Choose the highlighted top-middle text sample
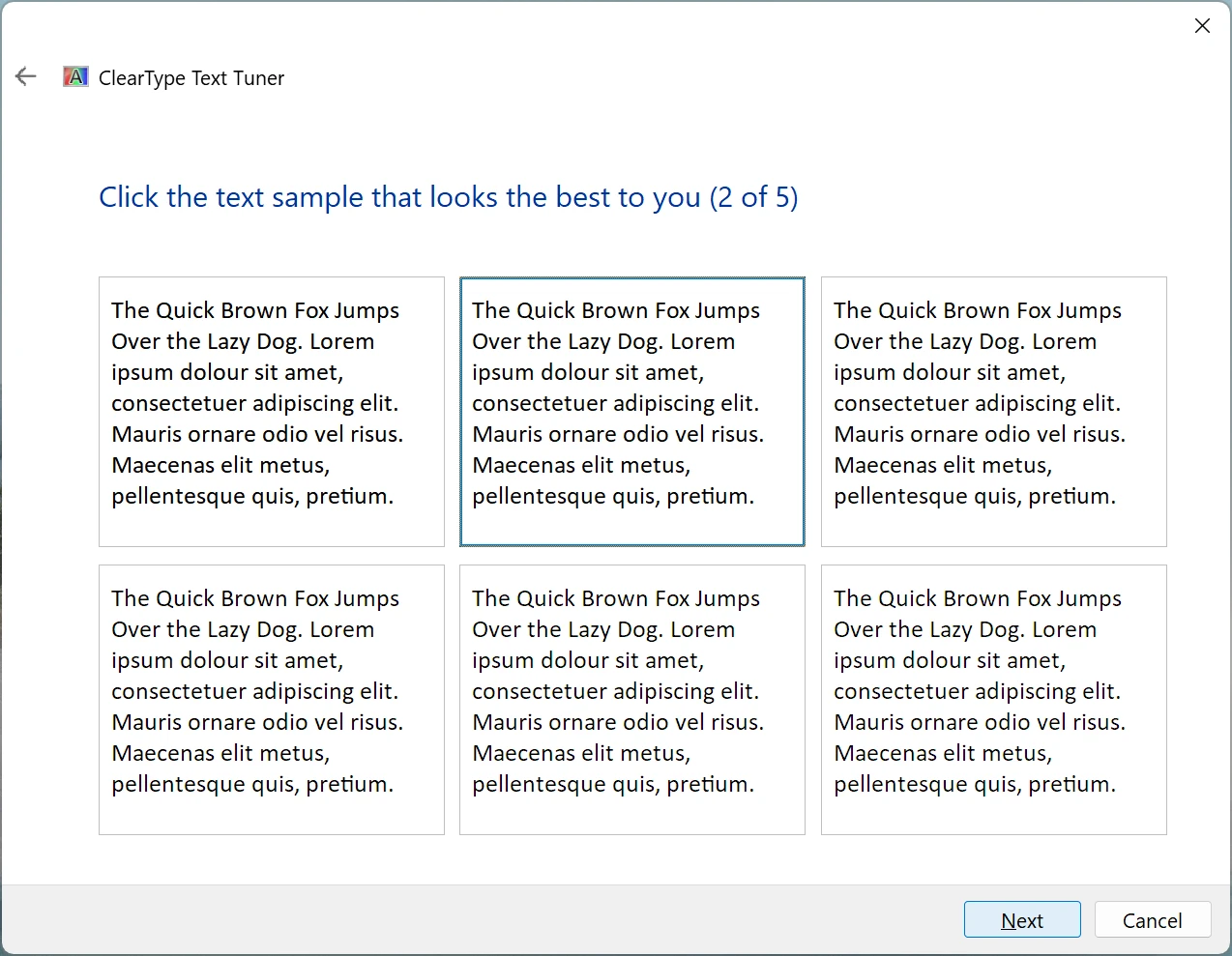This screenshot has width=1232, height=956. click(x=631, y=412)
